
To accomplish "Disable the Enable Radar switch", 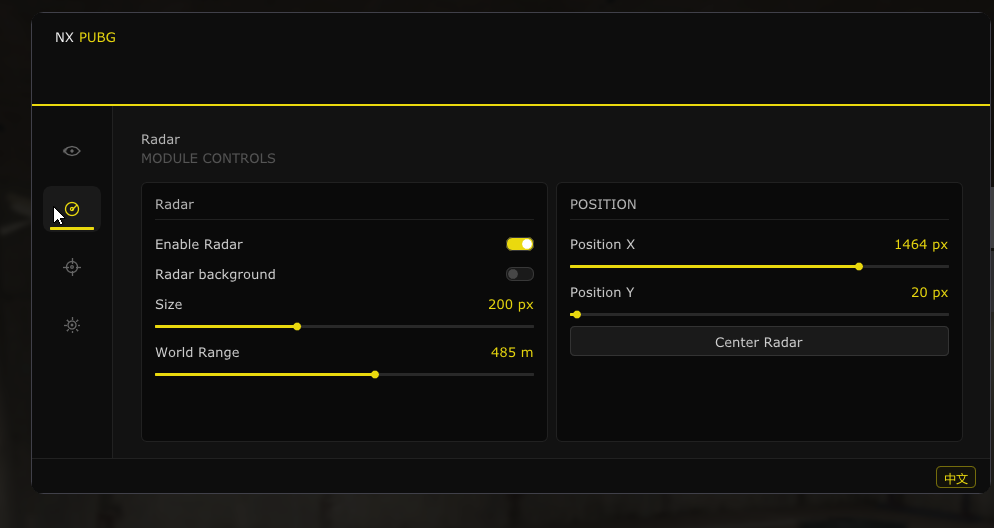I will pos(520,244).
